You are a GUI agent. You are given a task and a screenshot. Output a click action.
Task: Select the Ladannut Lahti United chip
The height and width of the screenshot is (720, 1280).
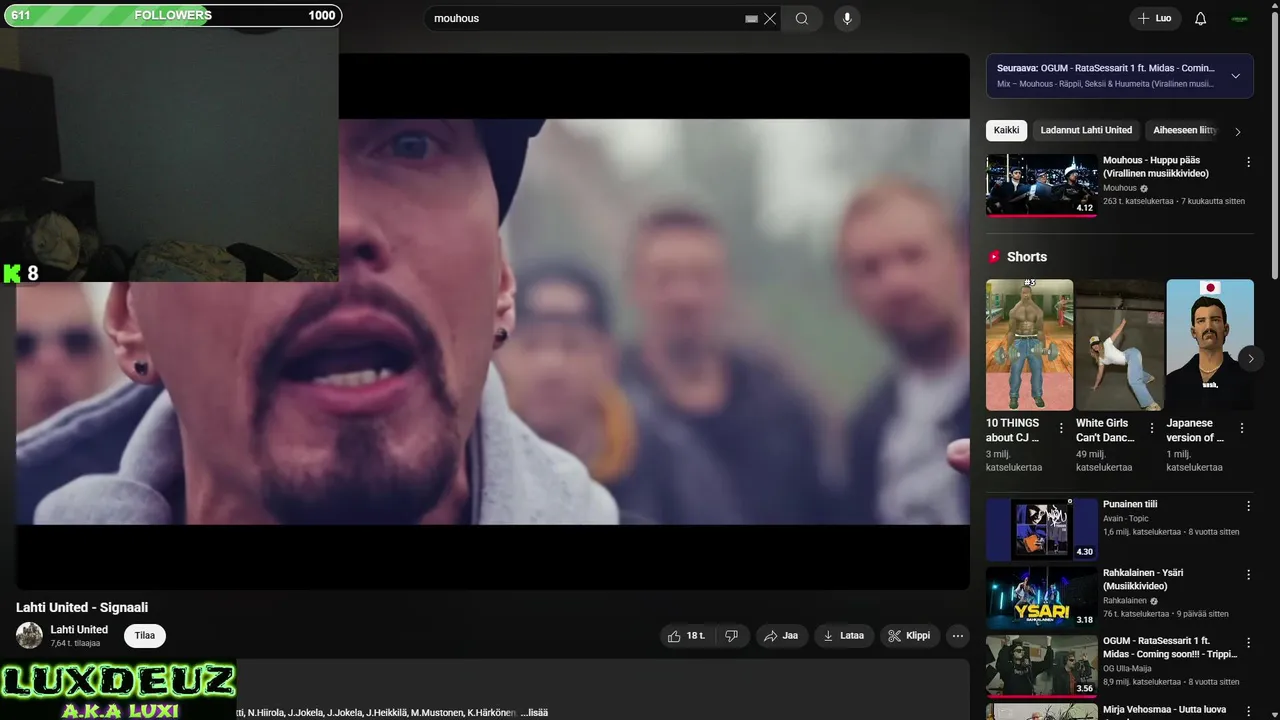point(1086,130)
